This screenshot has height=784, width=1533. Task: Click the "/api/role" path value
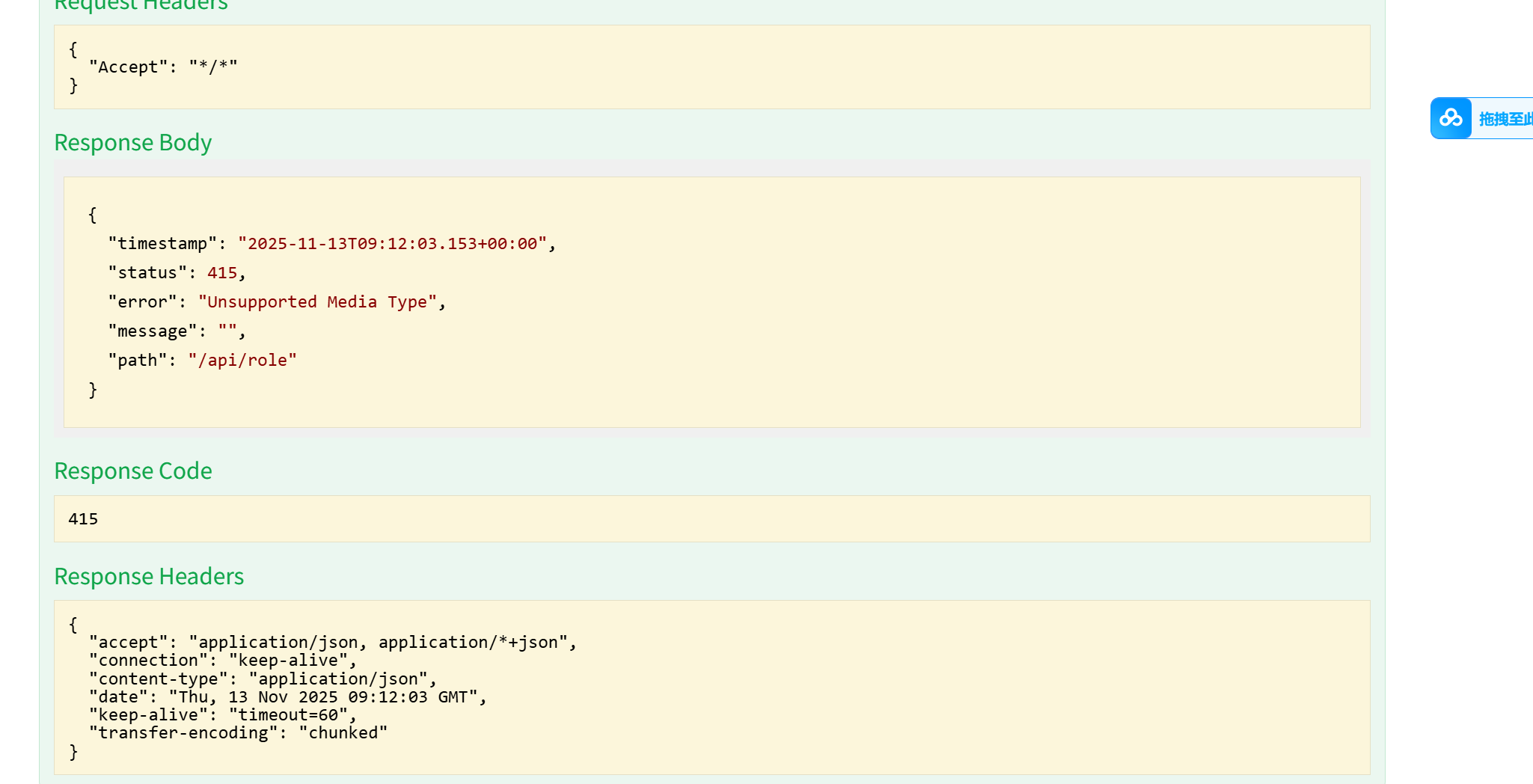coord(242,361)
